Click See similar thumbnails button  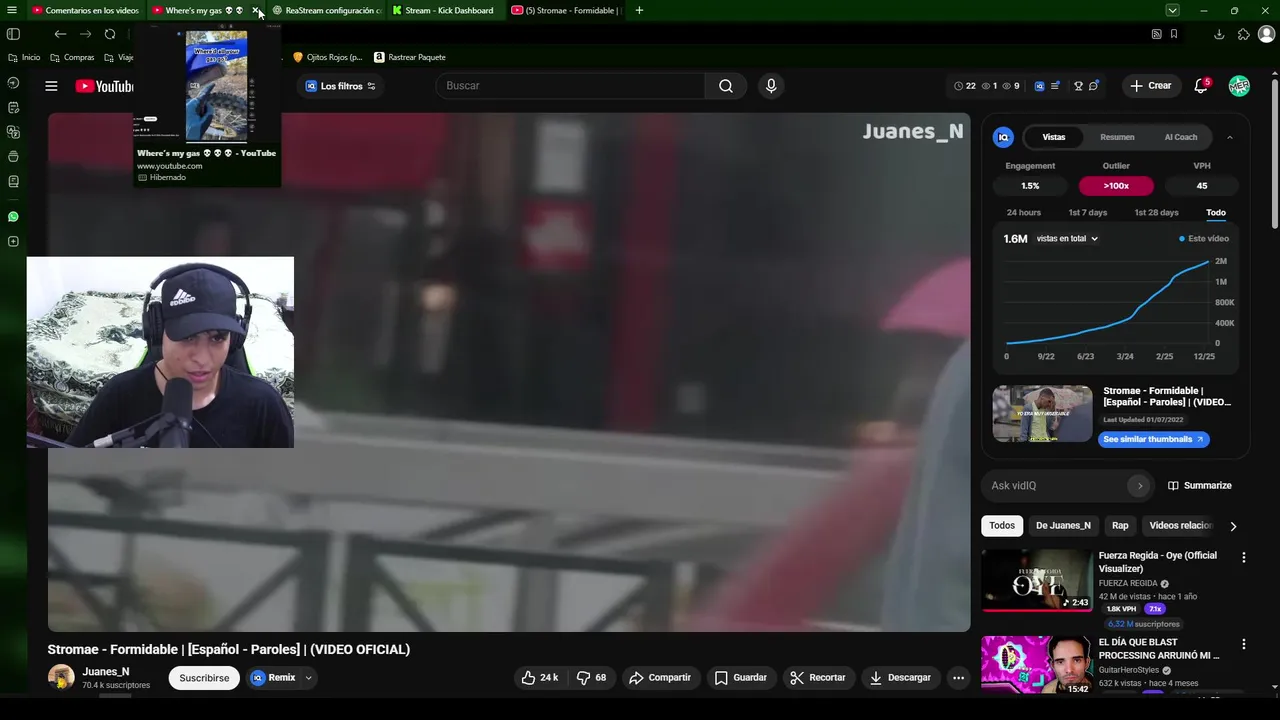1154,439
